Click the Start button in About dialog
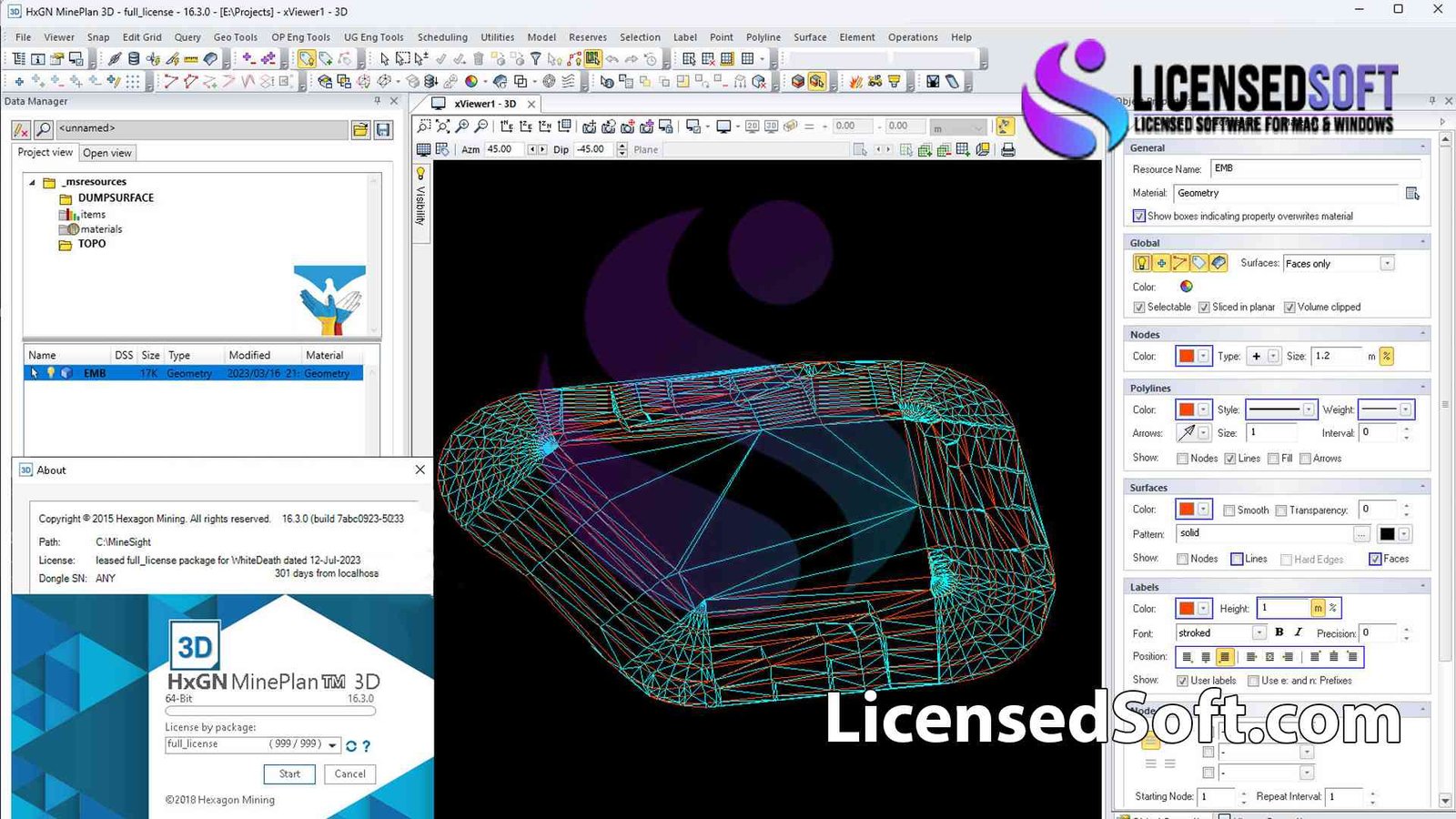Screen dimensions: 1456x819 click(289, 774)
